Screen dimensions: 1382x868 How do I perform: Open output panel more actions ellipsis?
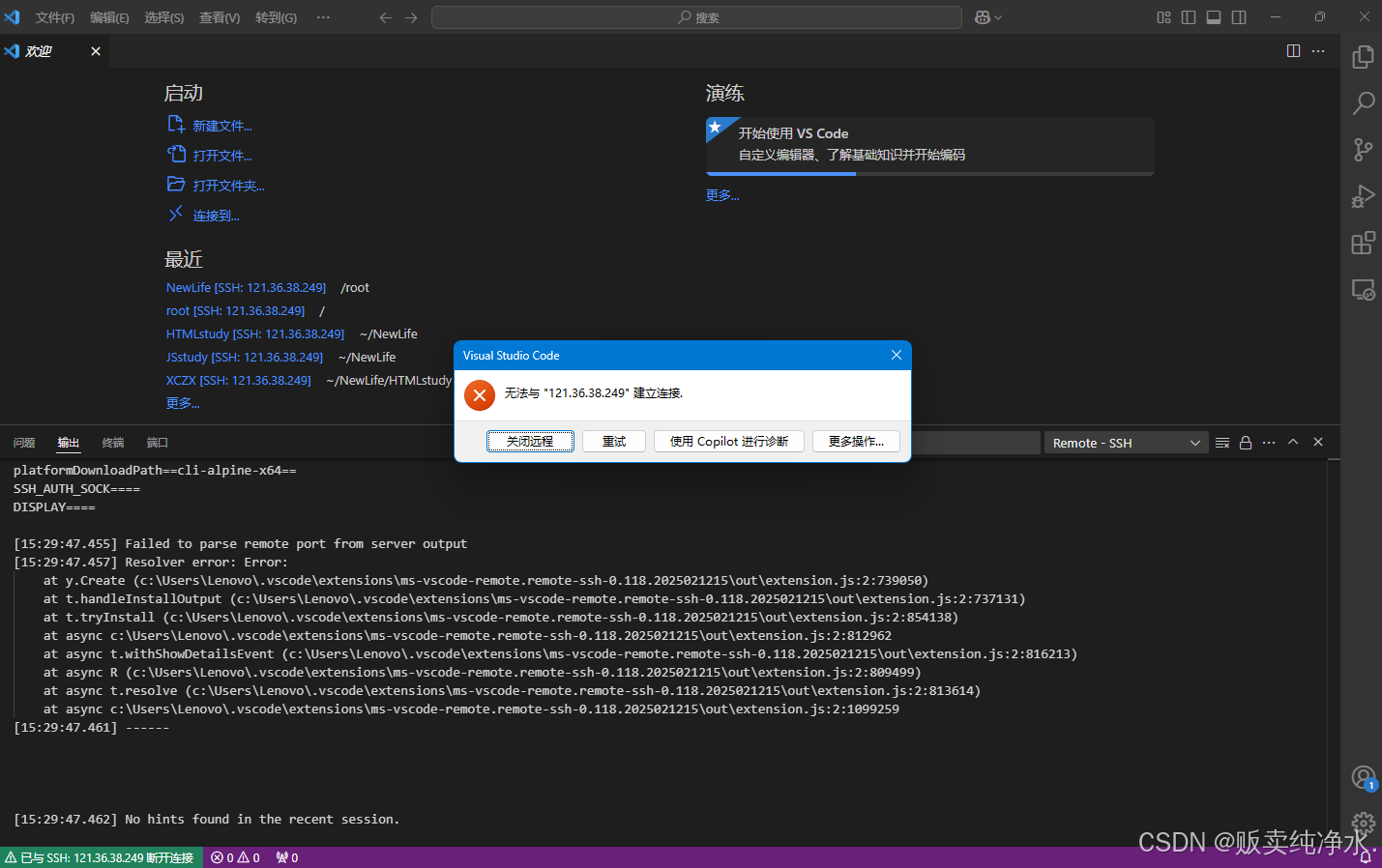click(x=1269, y=443)
